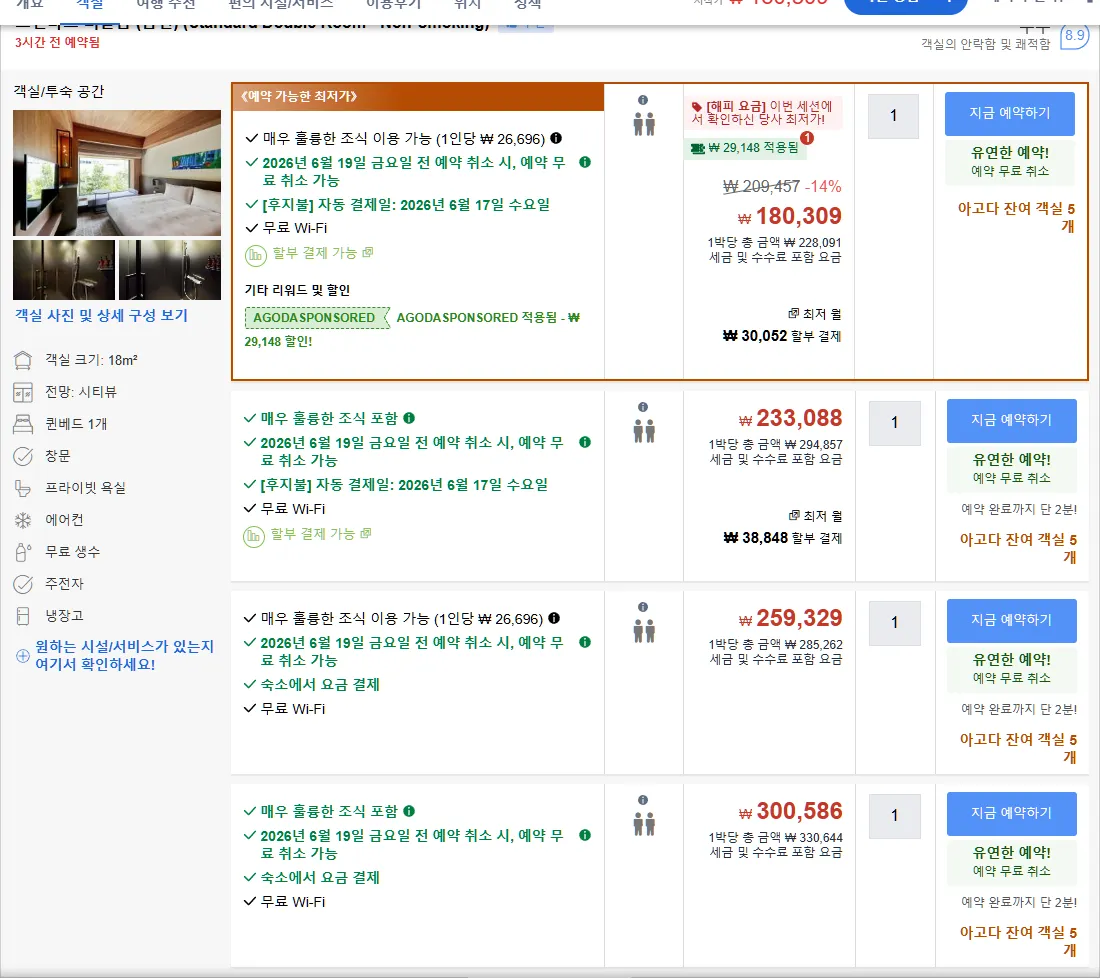
Task: Book the ₩300,586 offer with 지금 예약하기
Action: [x=1012, y=813]
